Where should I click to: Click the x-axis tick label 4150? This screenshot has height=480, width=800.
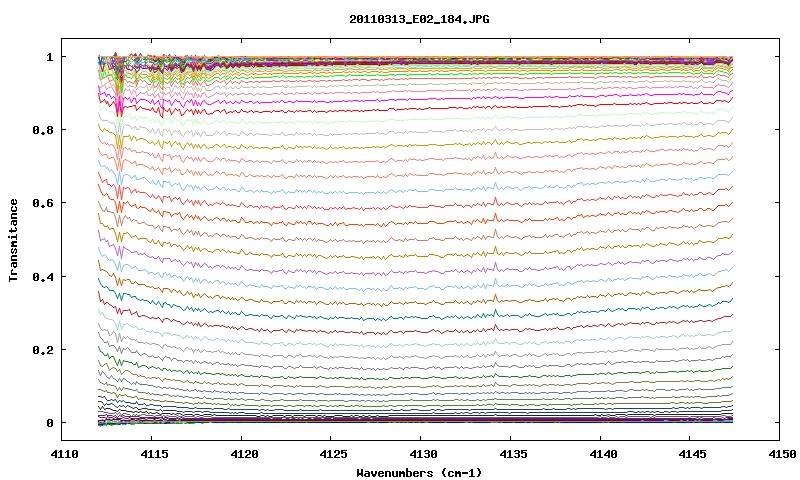point(782,454)
